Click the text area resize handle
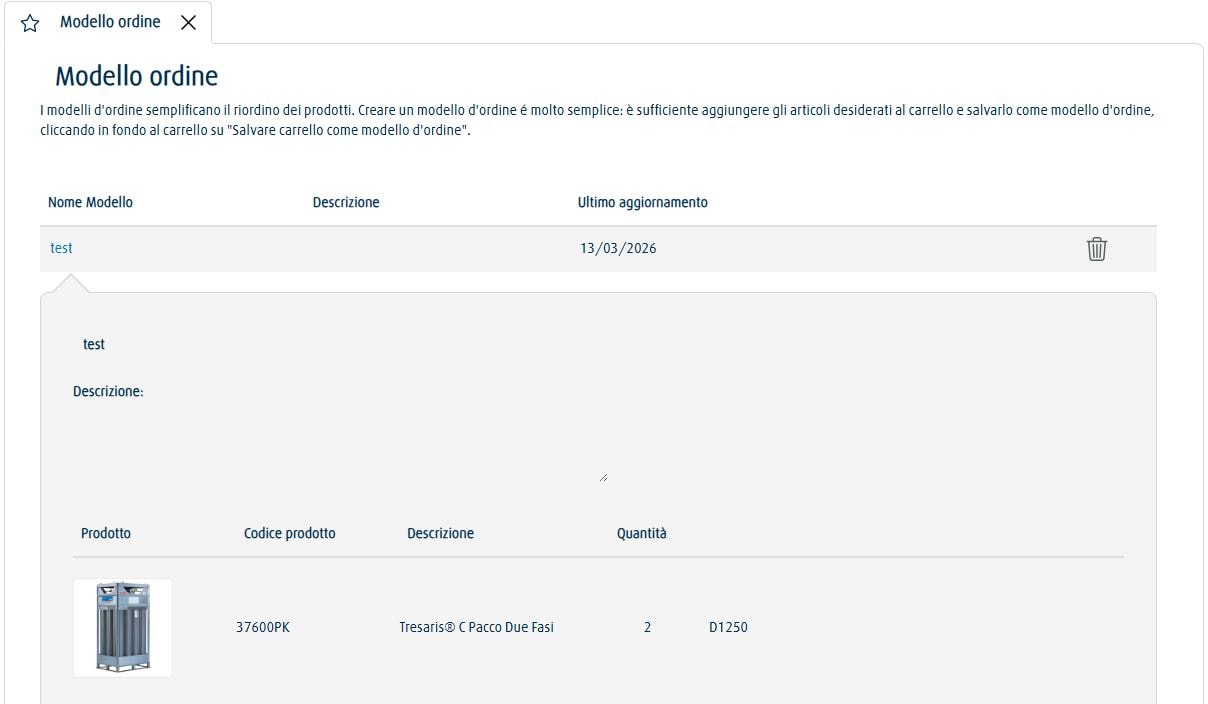 tap(603, 478)
